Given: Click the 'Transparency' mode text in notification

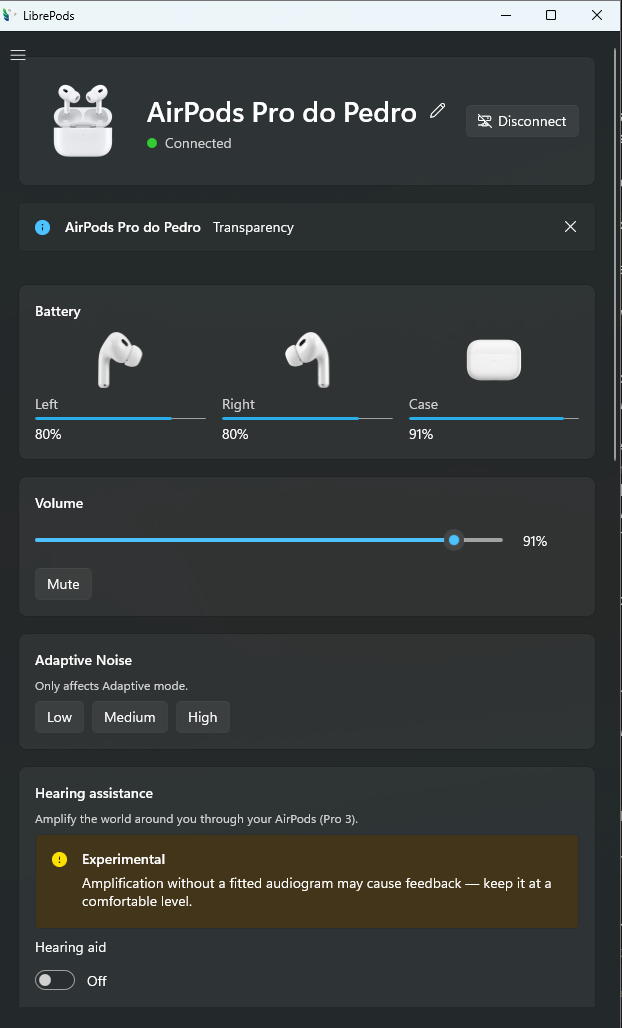Looking at the screenshot, I should click(x=253, y=227).
